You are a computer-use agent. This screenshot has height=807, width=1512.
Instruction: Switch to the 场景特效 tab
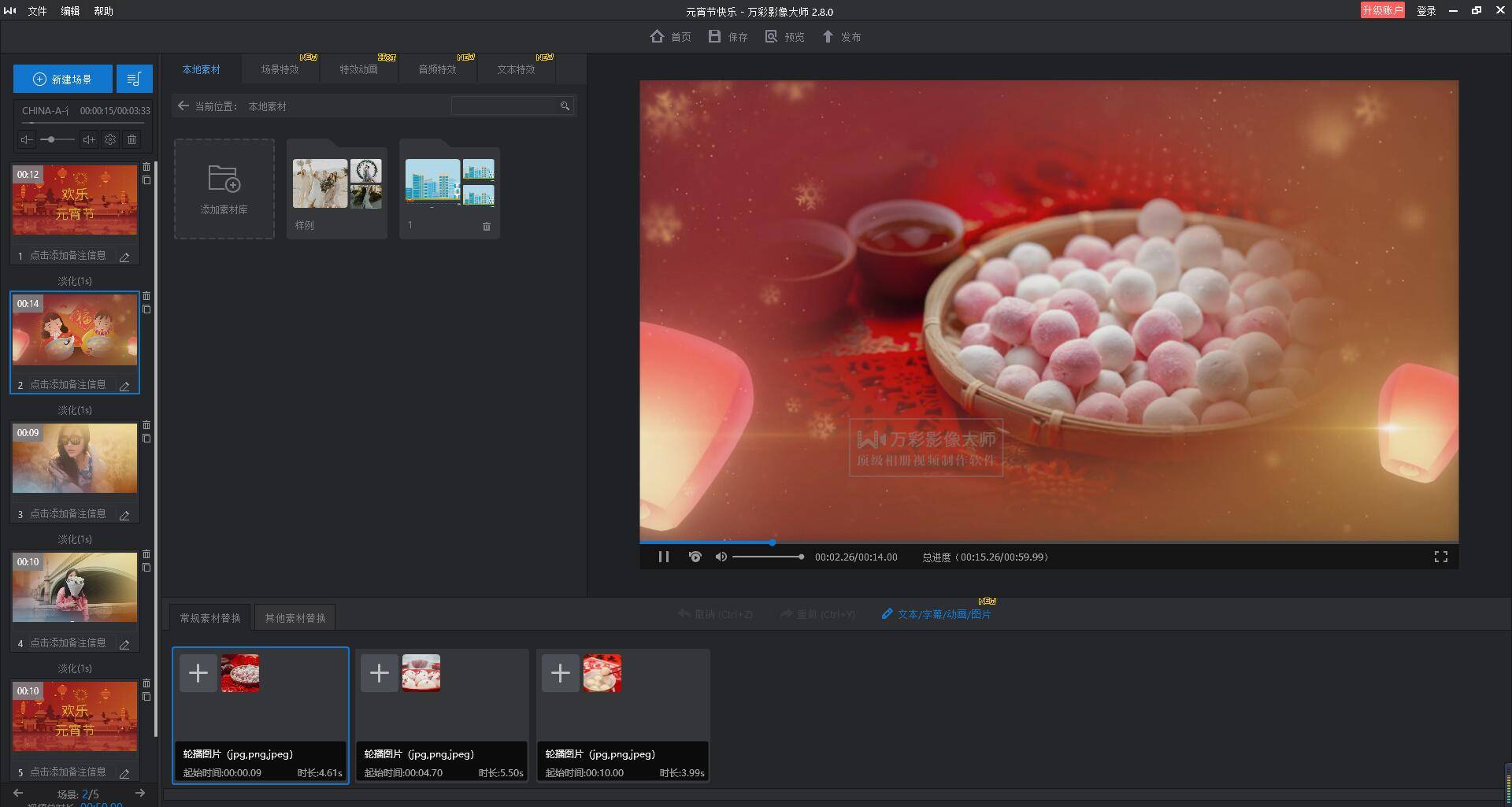[x=280, y=69]
